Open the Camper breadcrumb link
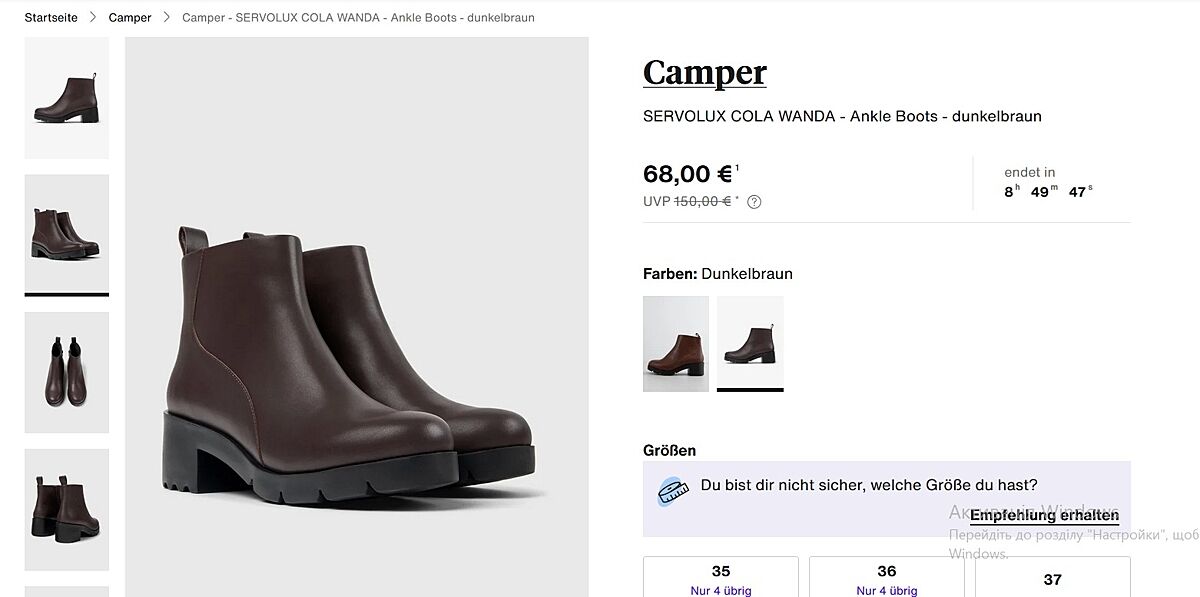 (x=130, y=18)
